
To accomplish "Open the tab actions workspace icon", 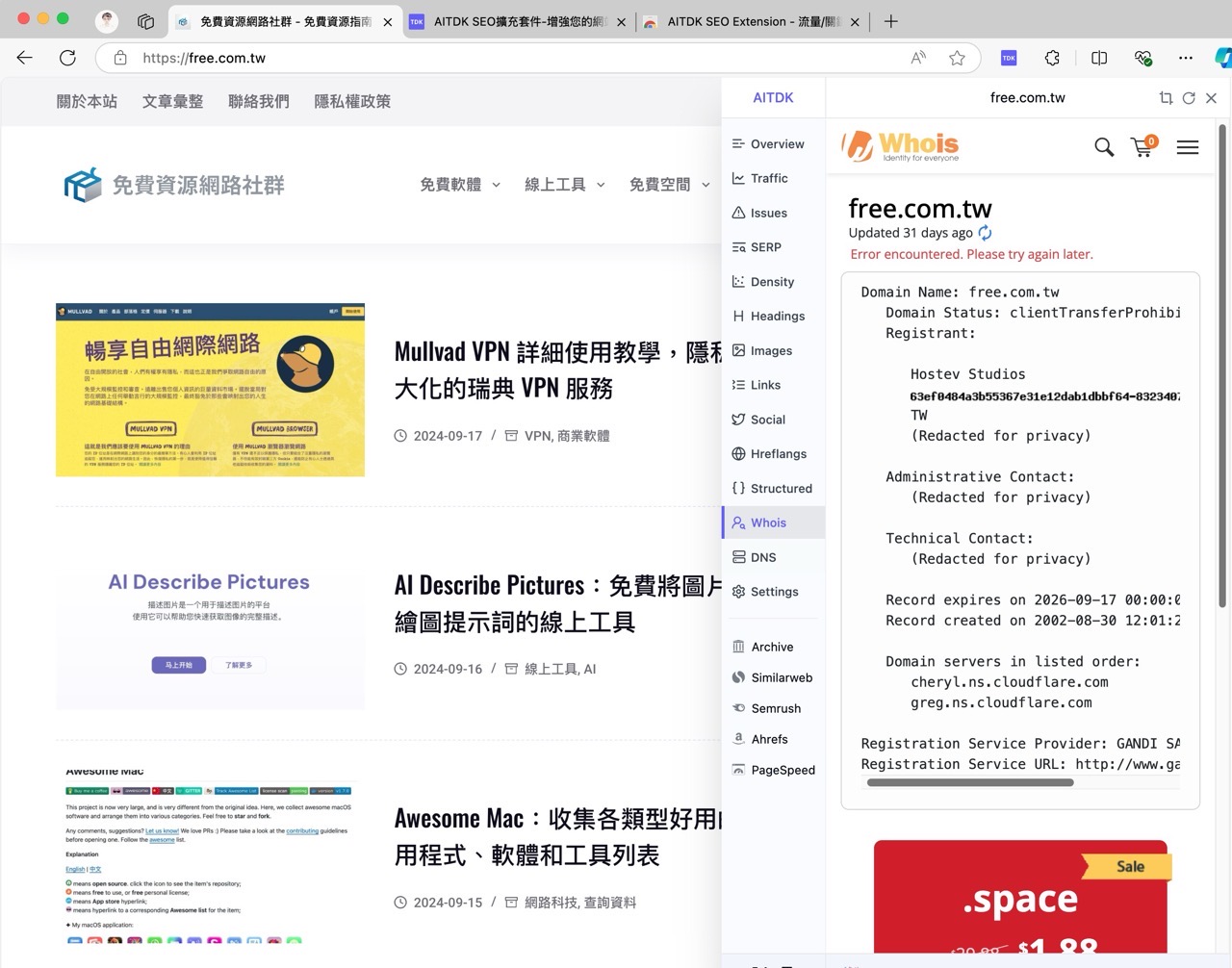I will 145,21.
